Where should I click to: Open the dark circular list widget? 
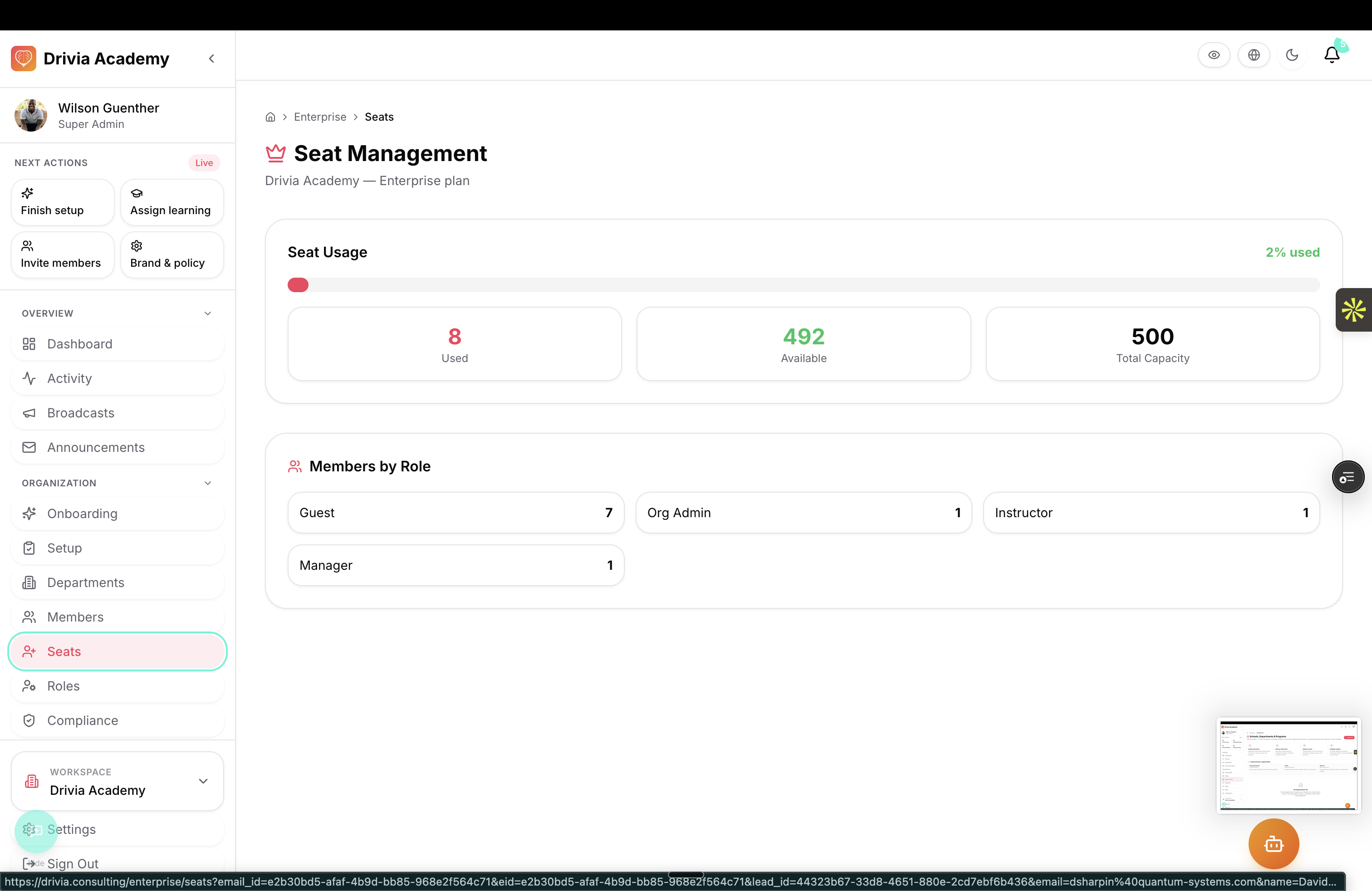(x=1348, y=477)
